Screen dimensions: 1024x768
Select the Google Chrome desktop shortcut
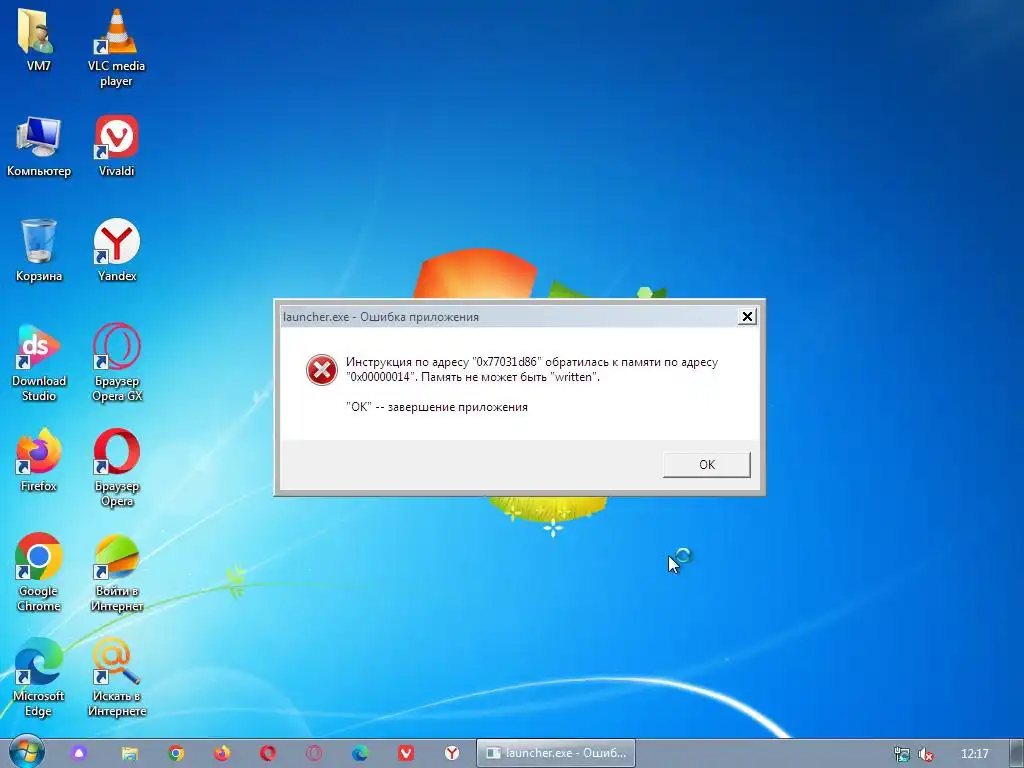(x=39, y=572)
